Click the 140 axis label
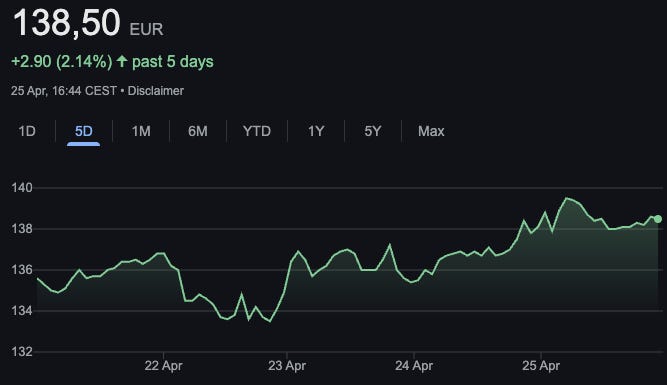This screenshot has width=667, height=385. (22, 188)
